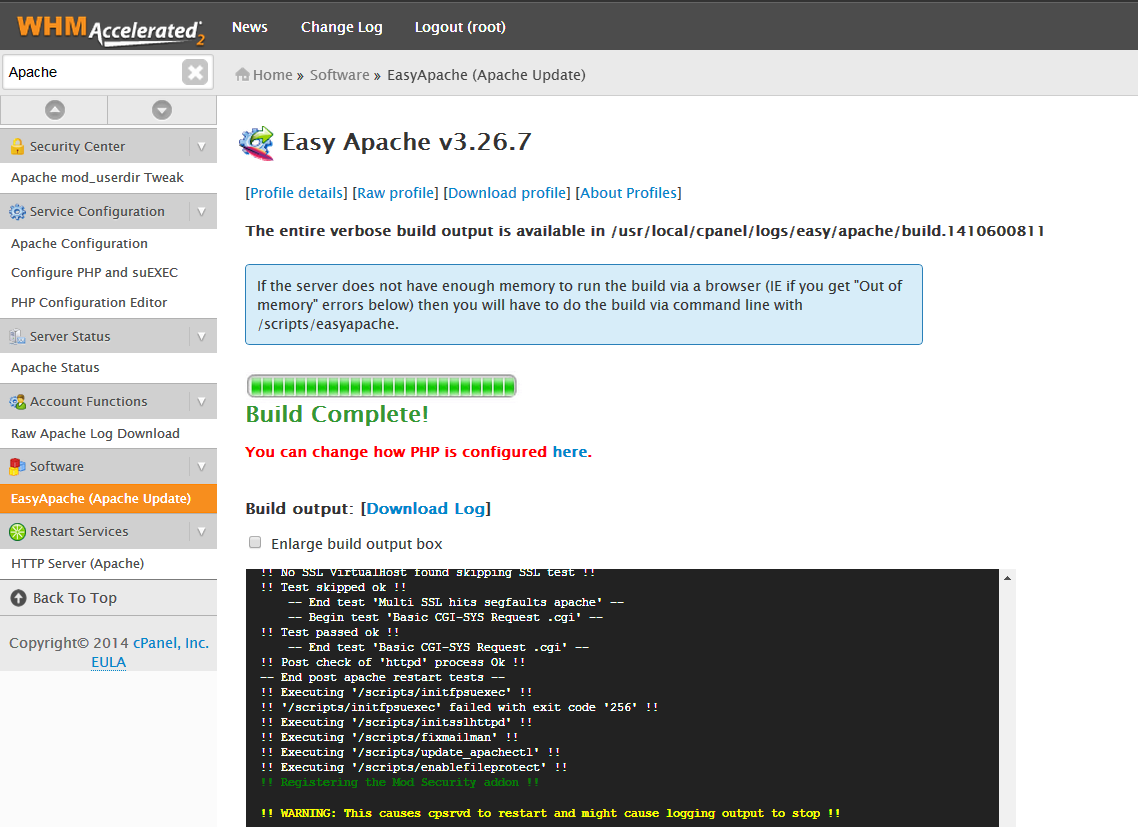The height and width of the screenshot is (827, 1138).
Task: Click the Account Functions users icon
Action: (x=17, y=402)
